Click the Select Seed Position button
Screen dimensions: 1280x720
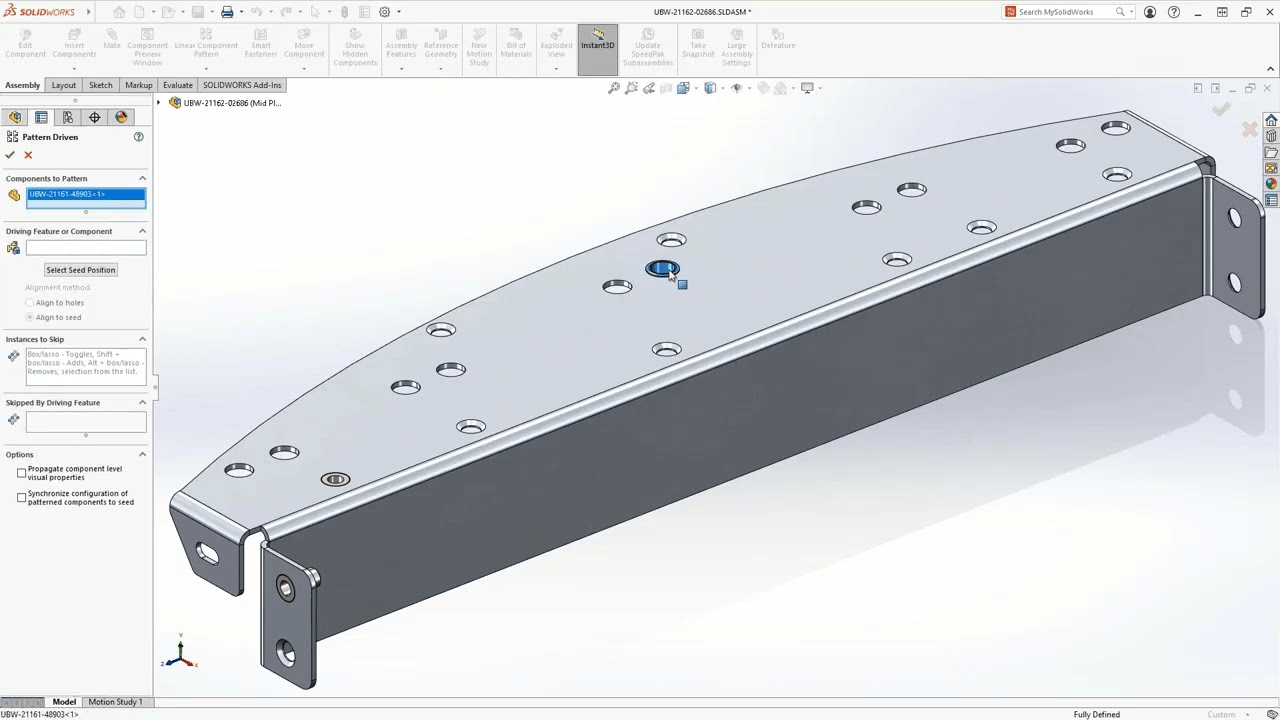point(80,269)
